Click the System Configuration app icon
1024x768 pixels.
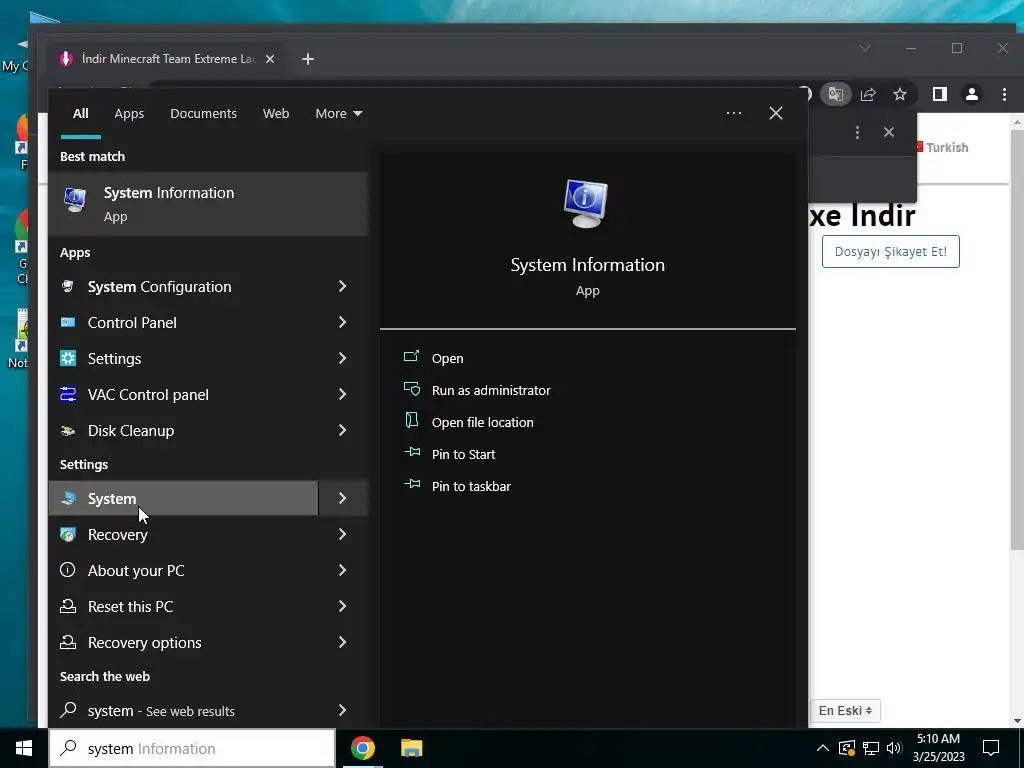tap(68, 287)
